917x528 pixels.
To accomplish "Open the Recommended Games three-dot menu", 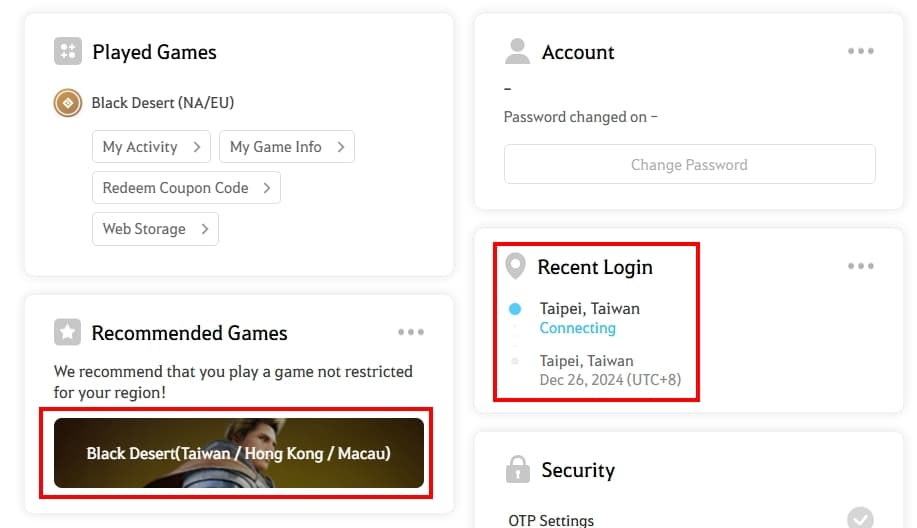I will [x=411, y=332].
